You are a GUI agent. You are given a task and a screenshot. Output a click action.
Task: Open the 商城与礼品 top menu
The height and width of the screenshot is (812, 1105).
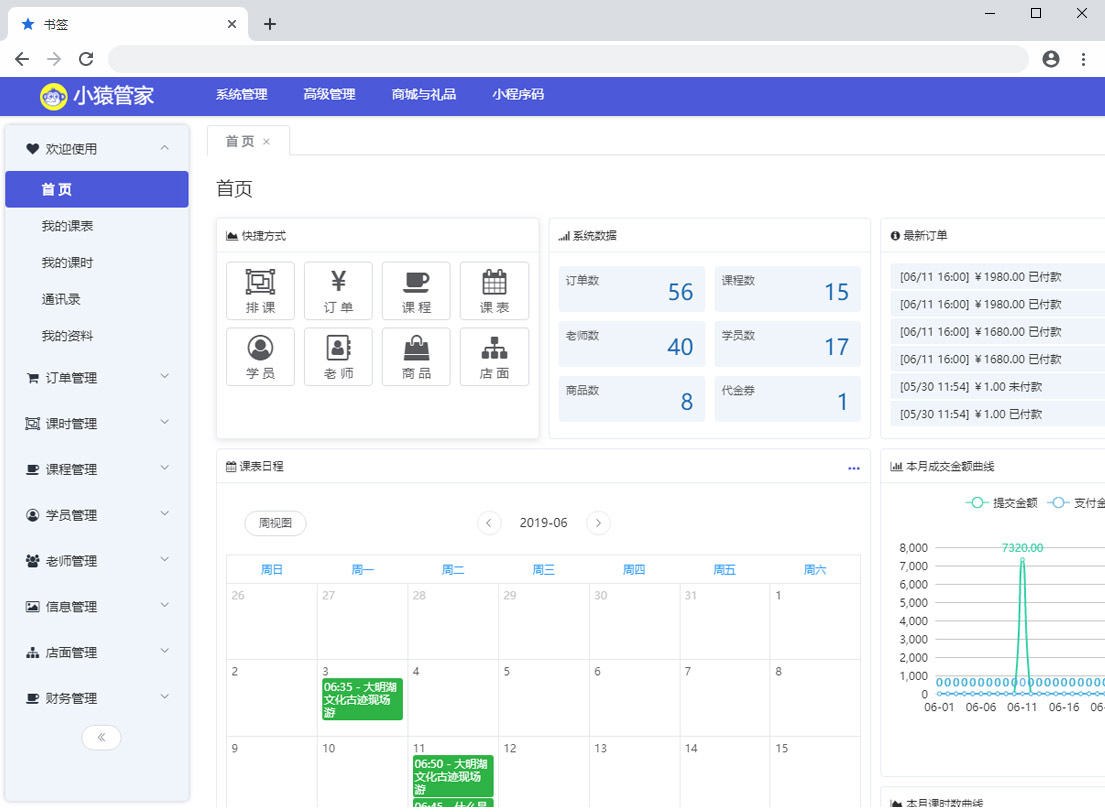coord(424,94)
